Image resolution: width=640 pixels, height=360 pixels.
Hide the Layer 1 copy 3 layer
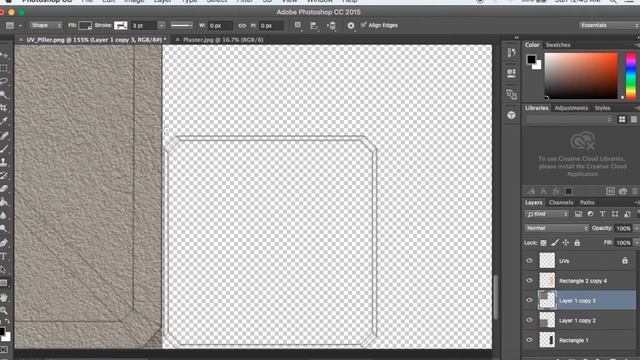click(529, 300)
